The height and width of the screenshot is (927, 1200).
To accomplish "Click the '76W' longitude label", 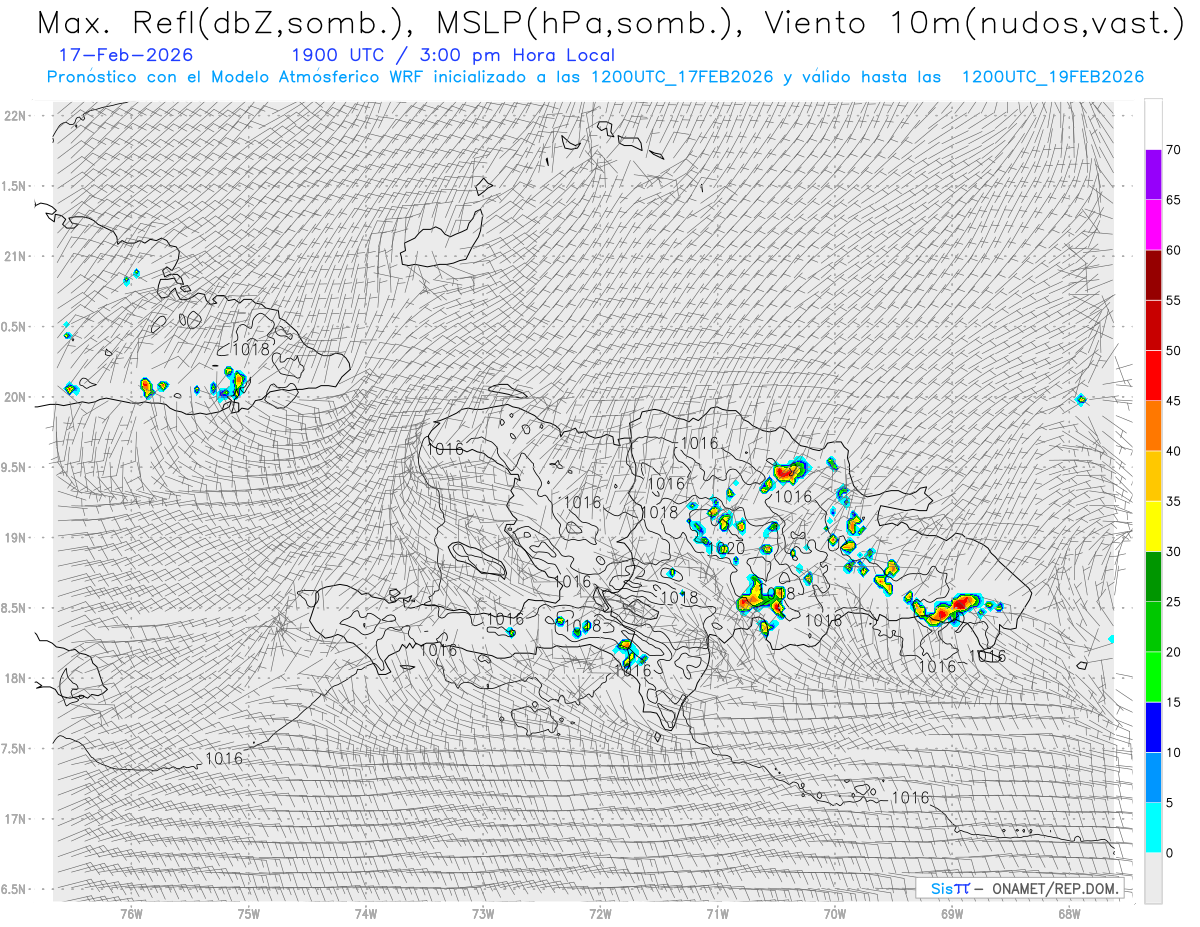I will pos(132,913).
